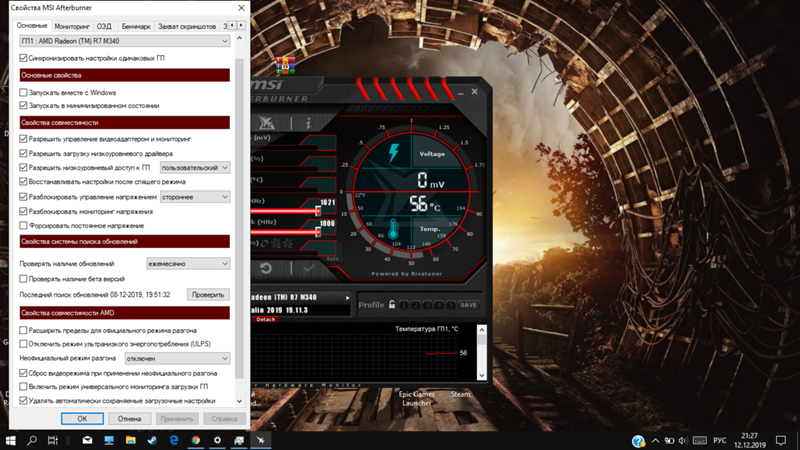Image resolution: width=800 pixels, height=450 pixels.
Task: Click the settings list vertical scrollbar
Action: pyautogui.click(x=239, y=219)
